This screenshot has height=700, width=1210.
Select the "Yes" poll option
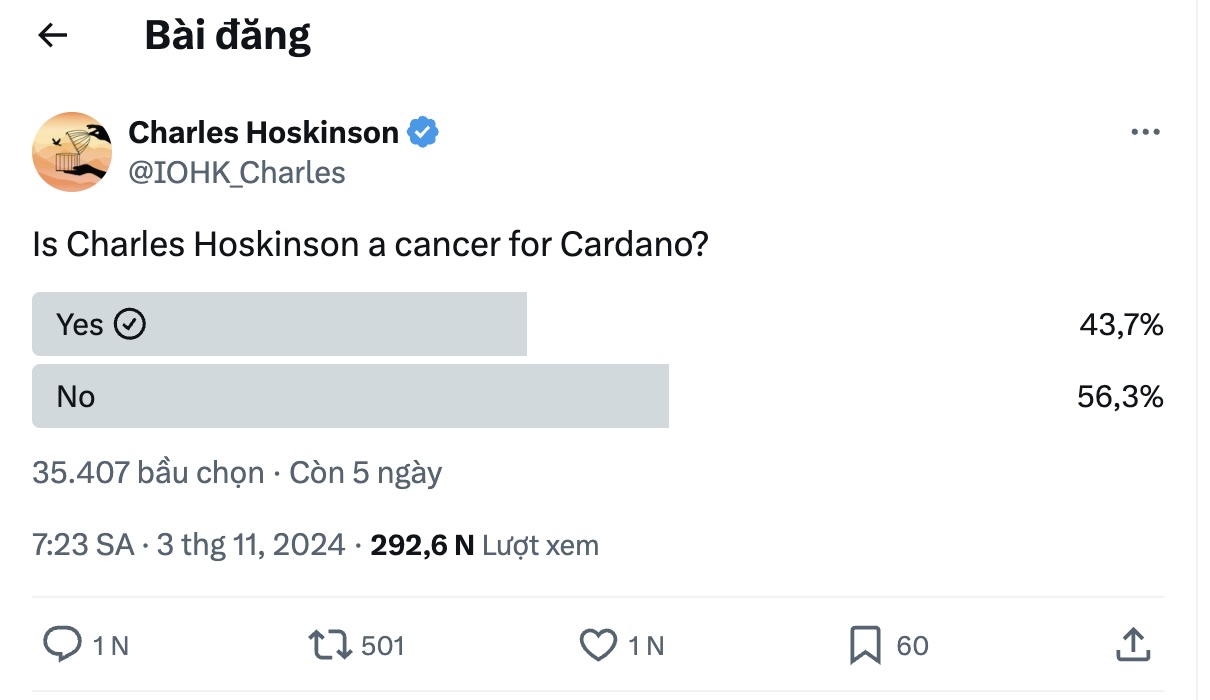(x=279, y=324)
